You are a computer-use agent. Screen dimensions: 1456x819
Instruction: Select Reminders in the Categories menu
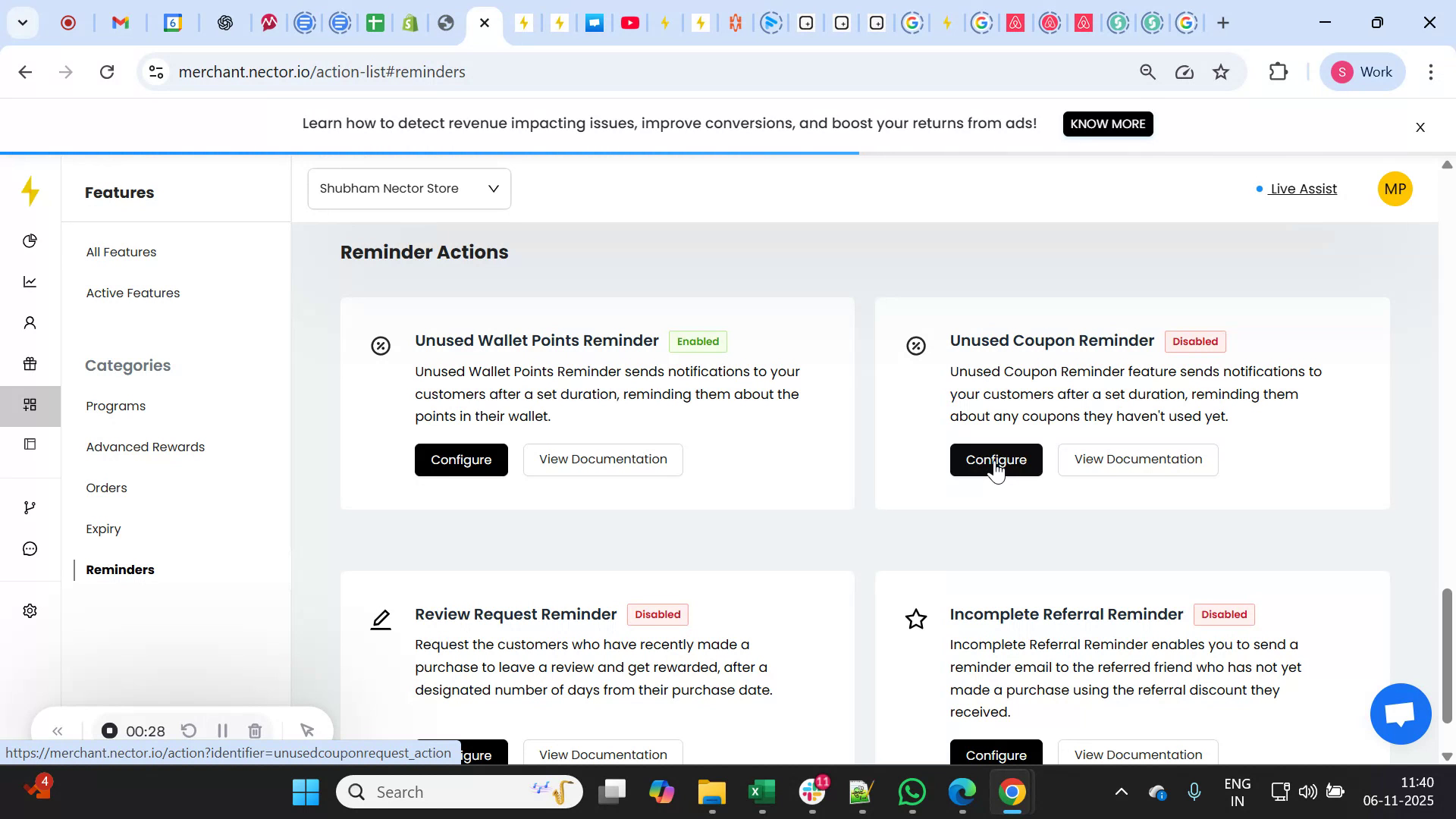[119, 570]
